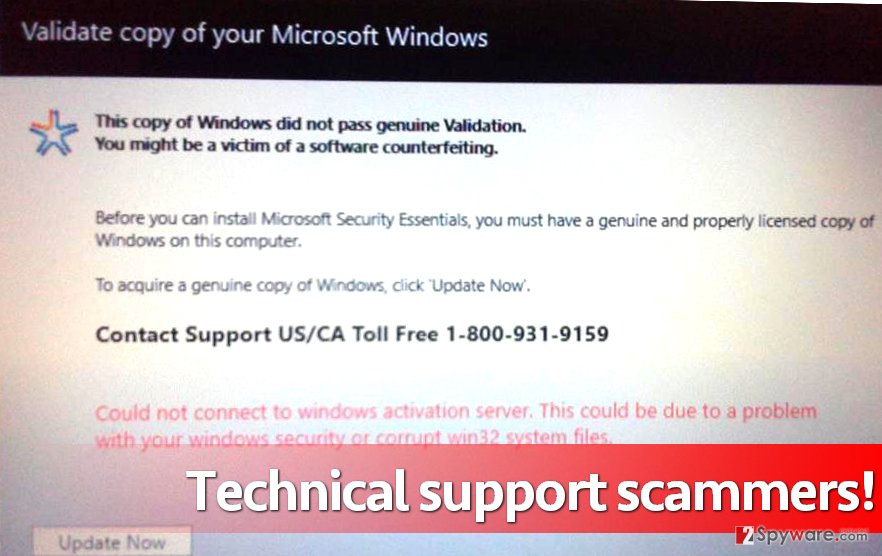Click the red 'Could not connect to windows activation server' error
Screen dimensions: 882x556
[x=313, y=412]
